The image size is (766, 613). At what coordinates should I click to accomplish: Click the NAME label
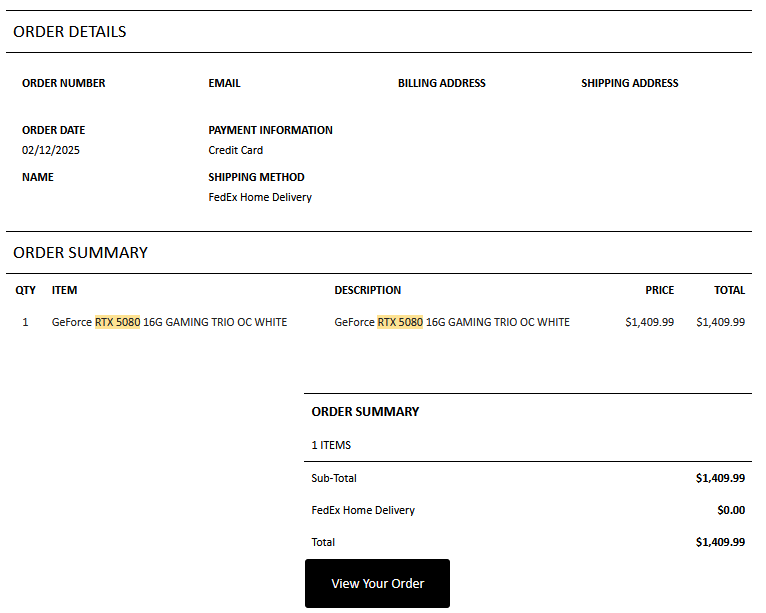tap(38, 177)
